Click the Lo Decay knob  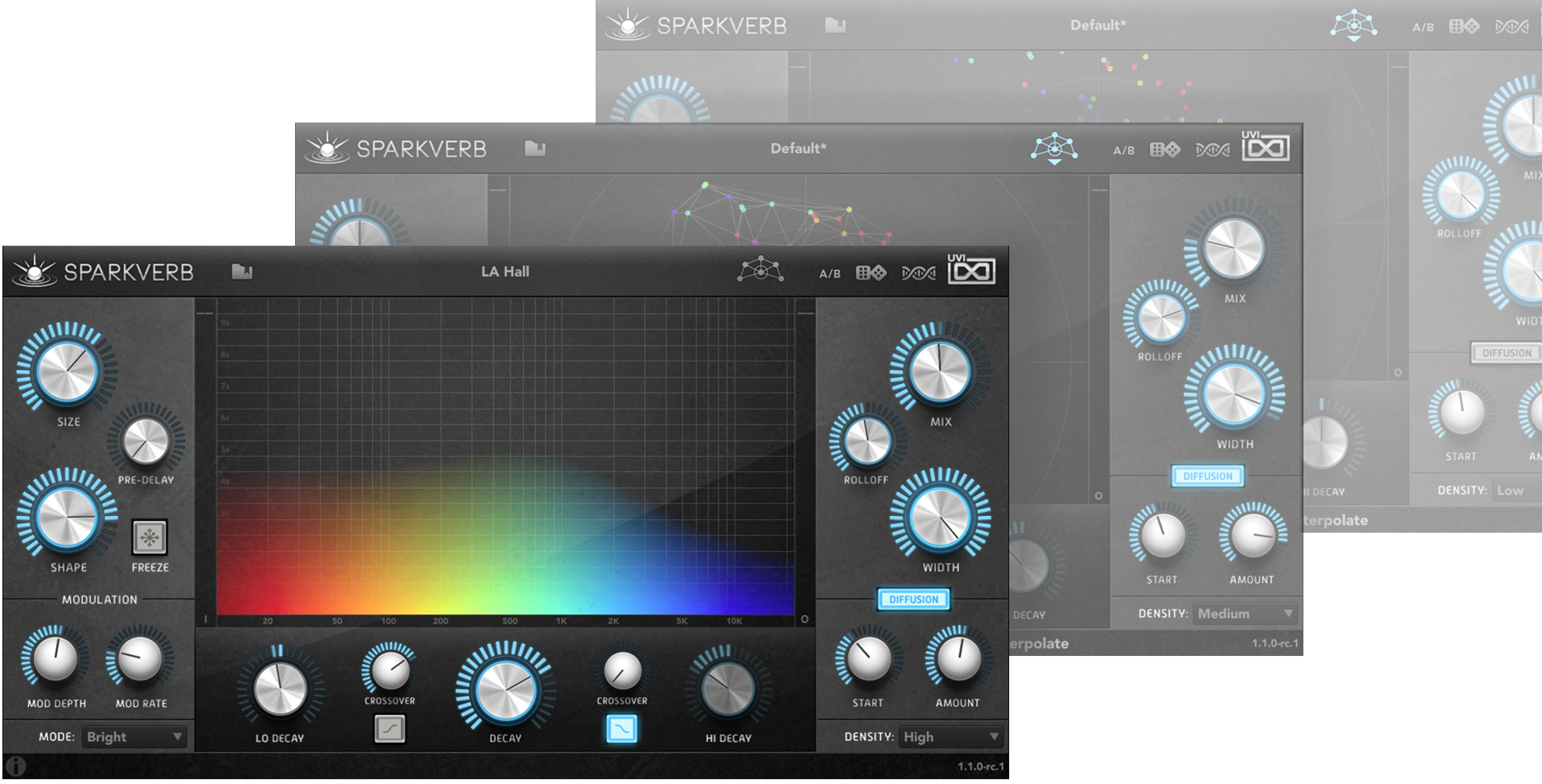[x=279, y=689]
